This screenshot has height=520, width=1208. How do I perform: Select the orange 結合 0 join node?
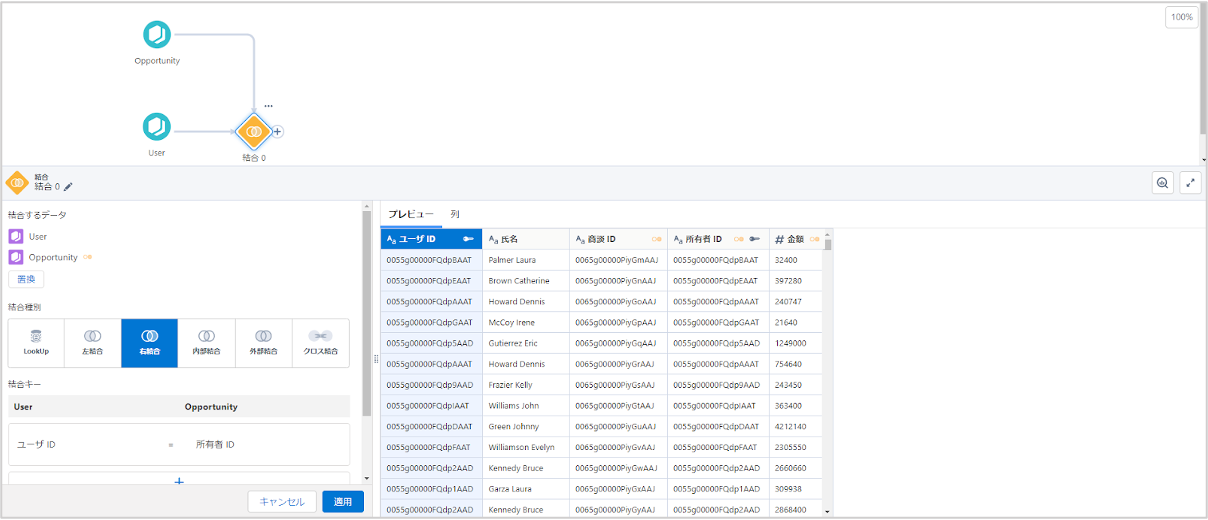point(254,131)
